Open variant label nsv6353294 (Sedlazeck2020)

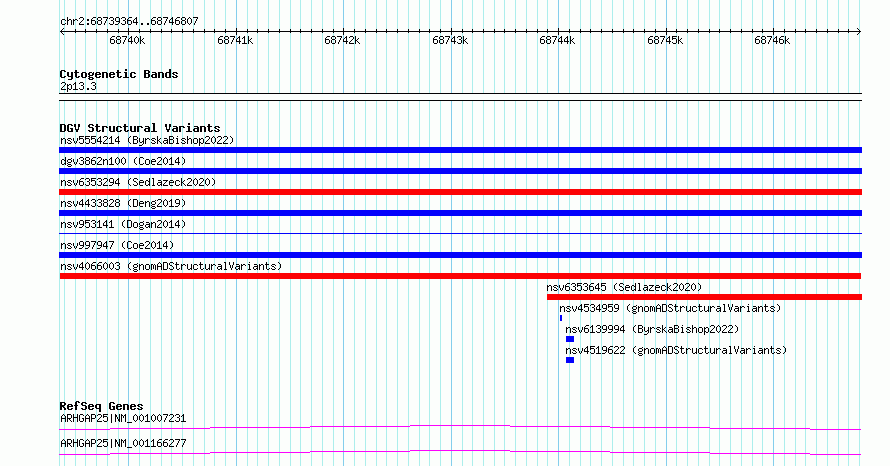(x=138, y=183)
